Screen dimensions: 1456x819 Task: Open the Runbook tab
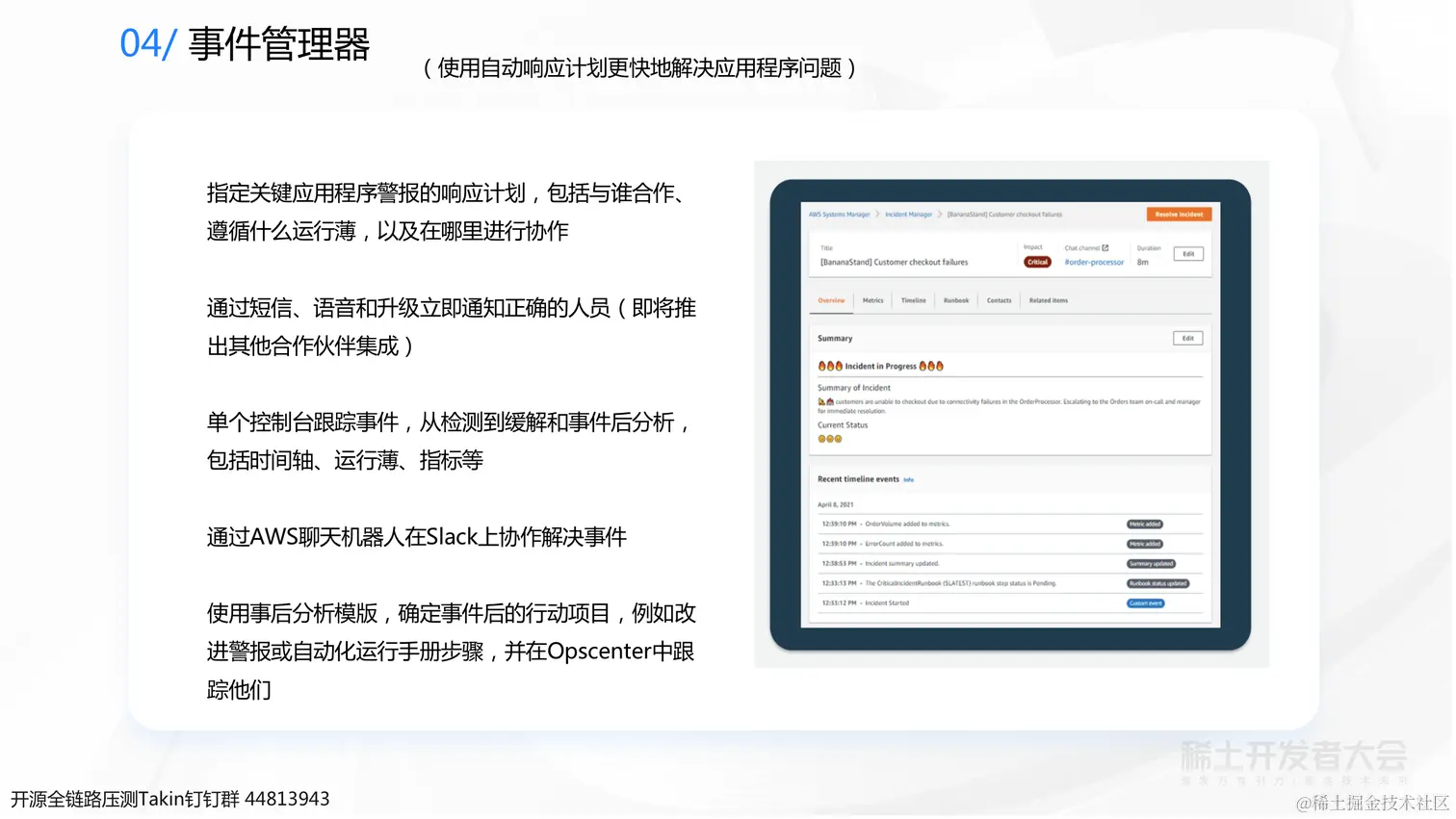pyautogui.click(x=956, y=300)
